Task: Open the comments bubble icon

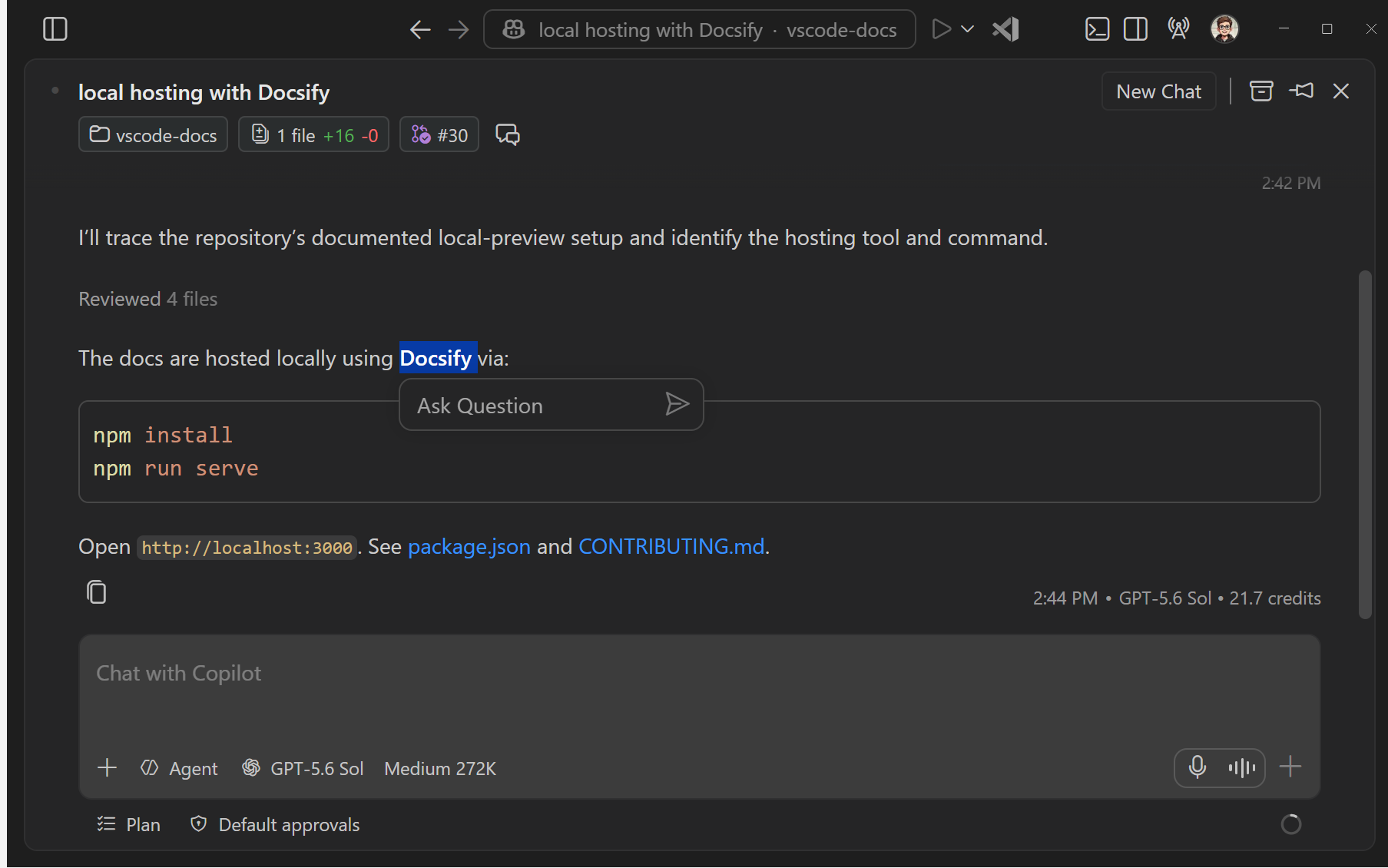Action: tap(508, 134)
